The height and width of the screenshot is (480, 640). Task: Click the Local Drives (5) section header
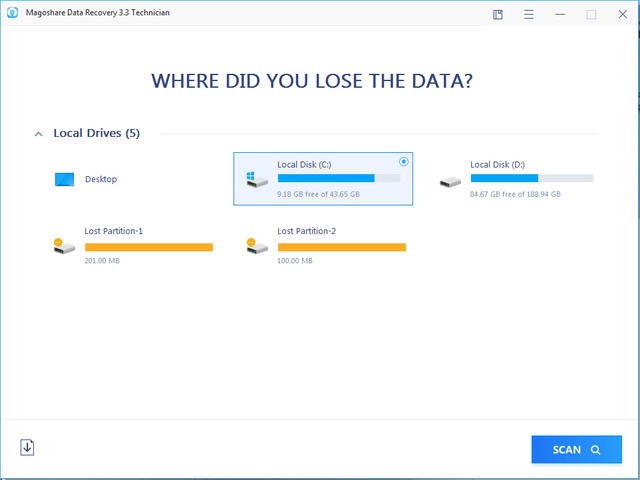[x=96, y=133]
